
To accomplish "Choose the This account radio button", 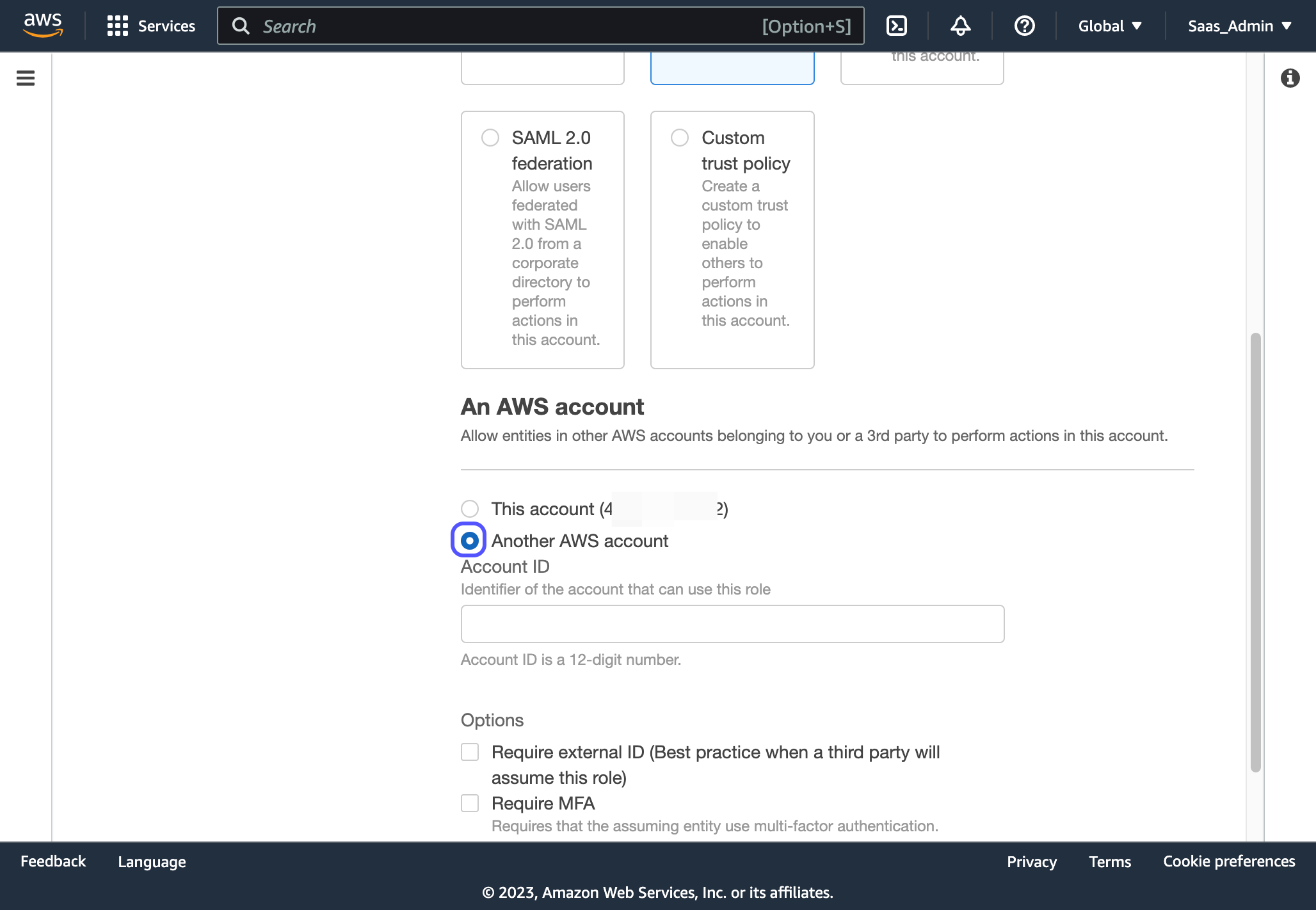I will [470, 509].
